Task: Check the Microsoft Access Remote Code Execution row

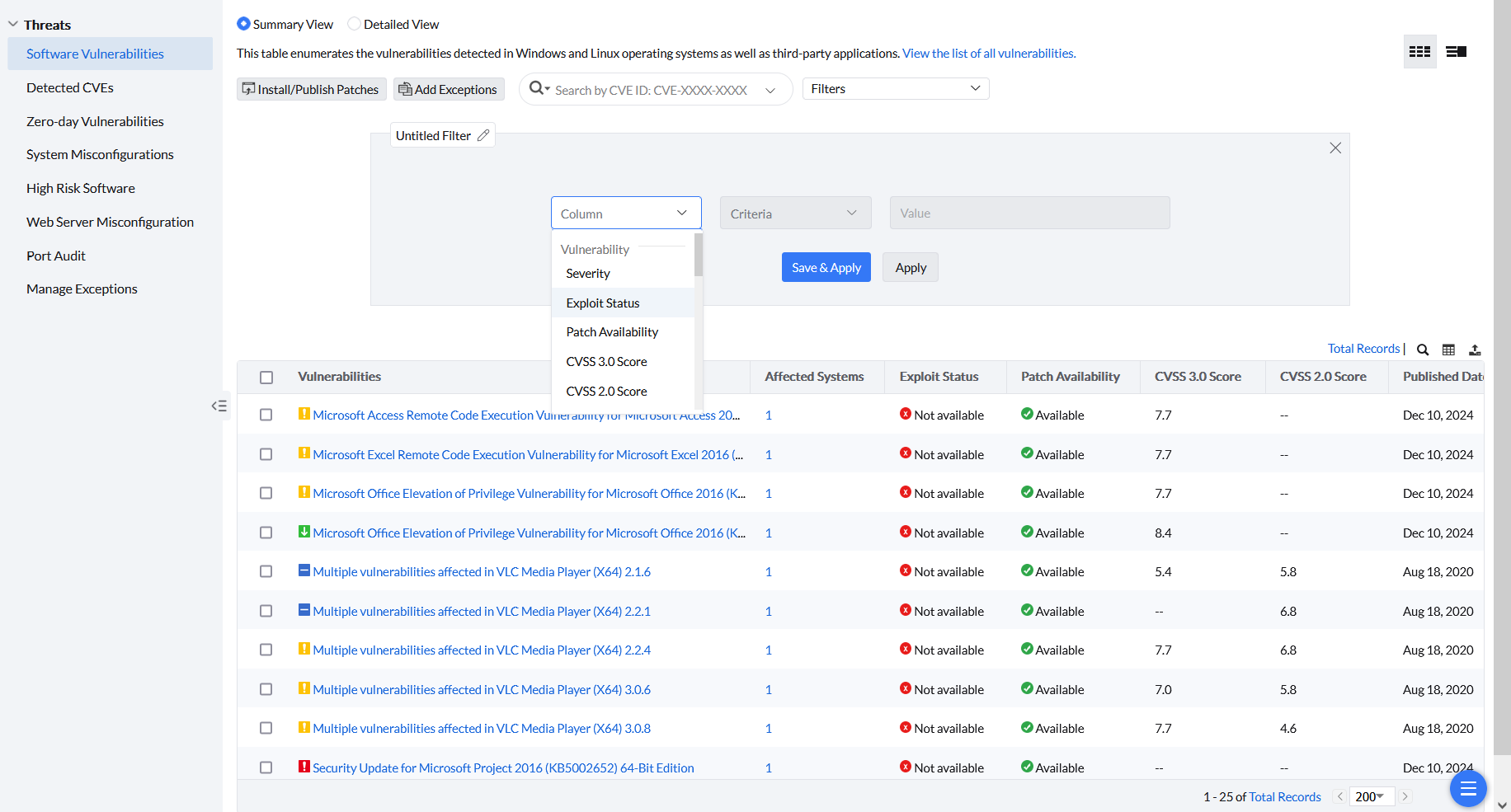Action: click(x=266, y=415)
